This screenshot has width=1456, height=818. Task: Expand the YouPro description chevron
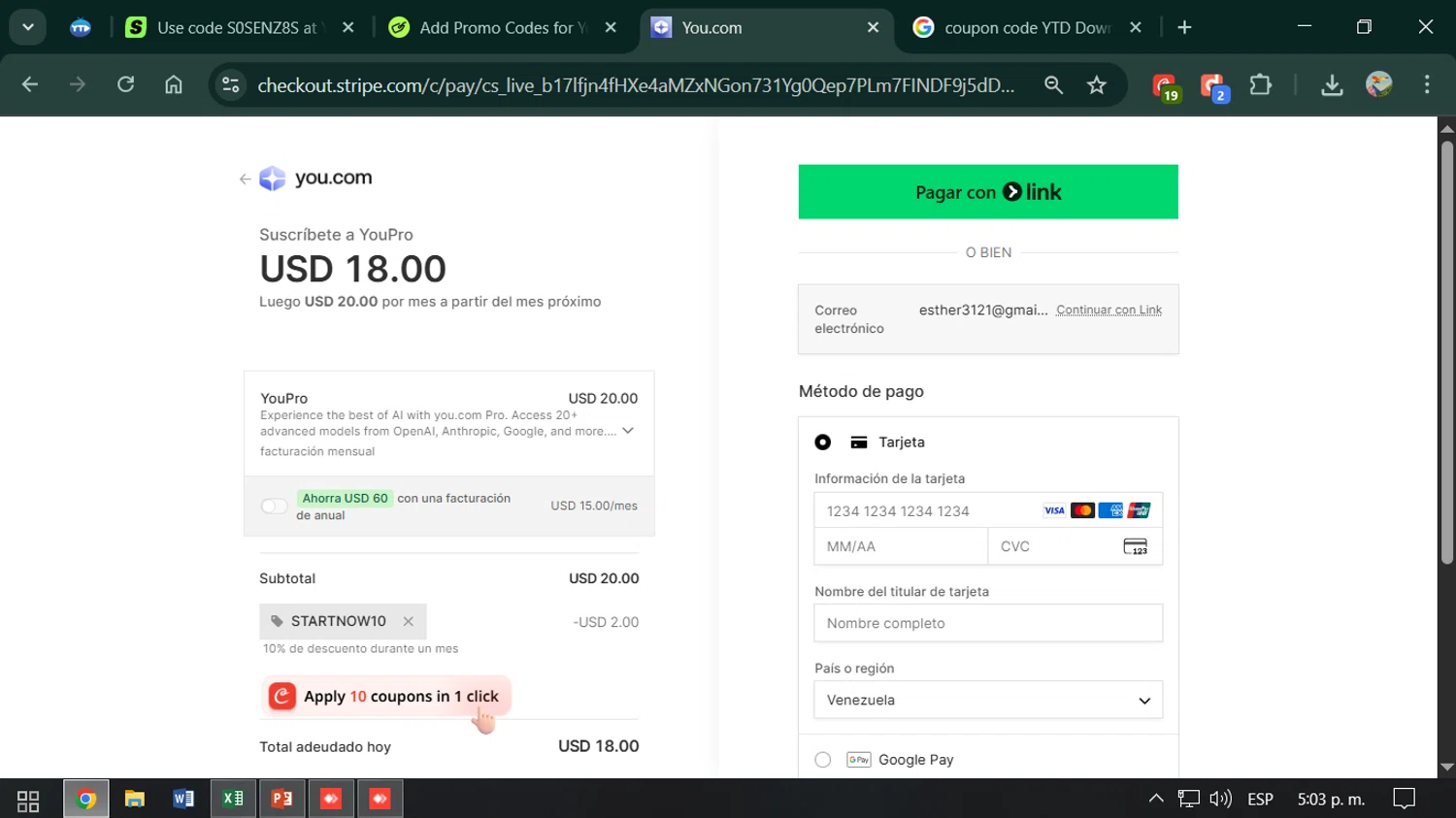(628, 431)
